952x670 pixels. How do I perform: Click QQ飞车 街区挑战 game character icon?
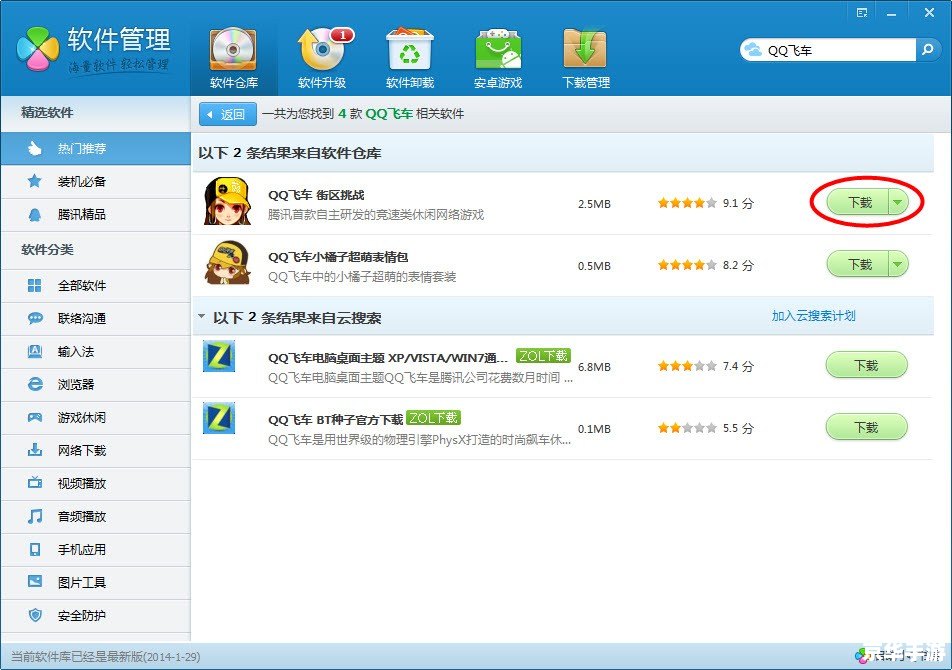[x=227, y=202]
